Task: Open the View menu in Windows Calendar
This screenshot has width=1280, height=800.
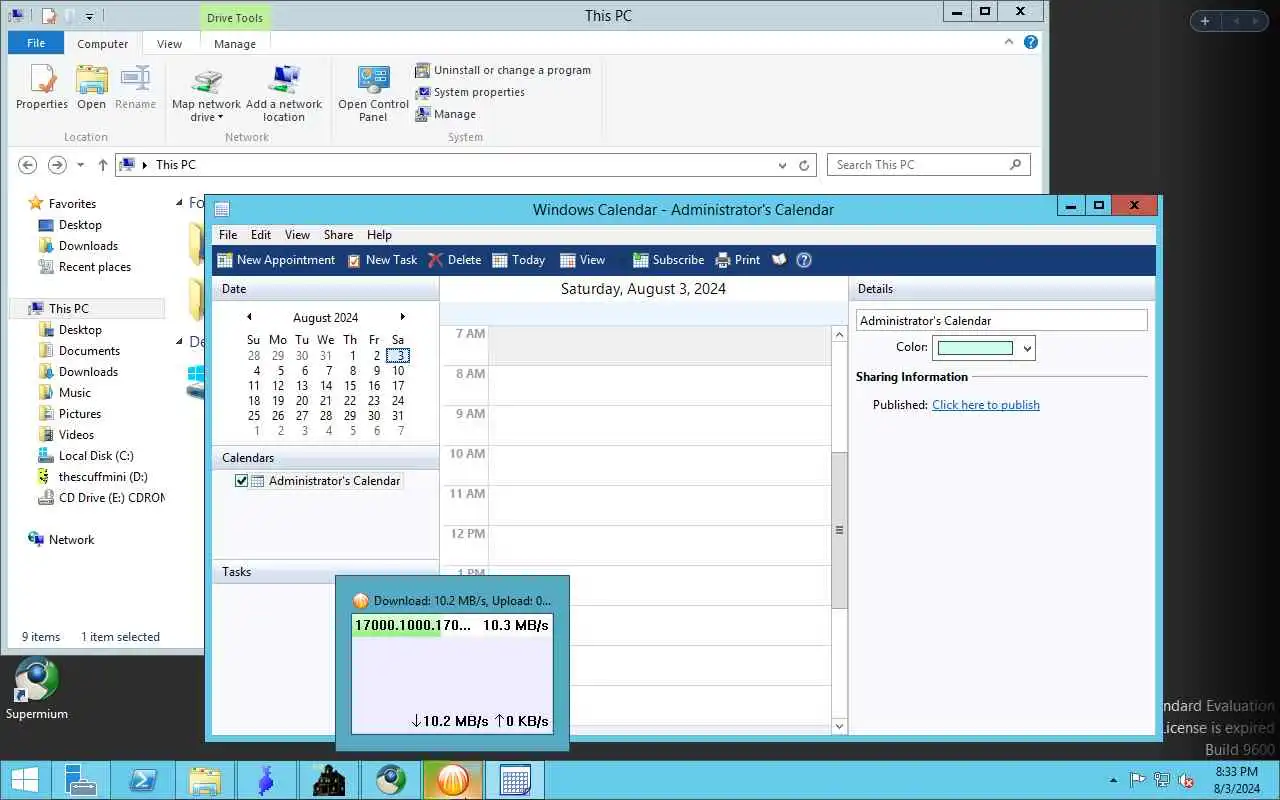Action: 297,235
